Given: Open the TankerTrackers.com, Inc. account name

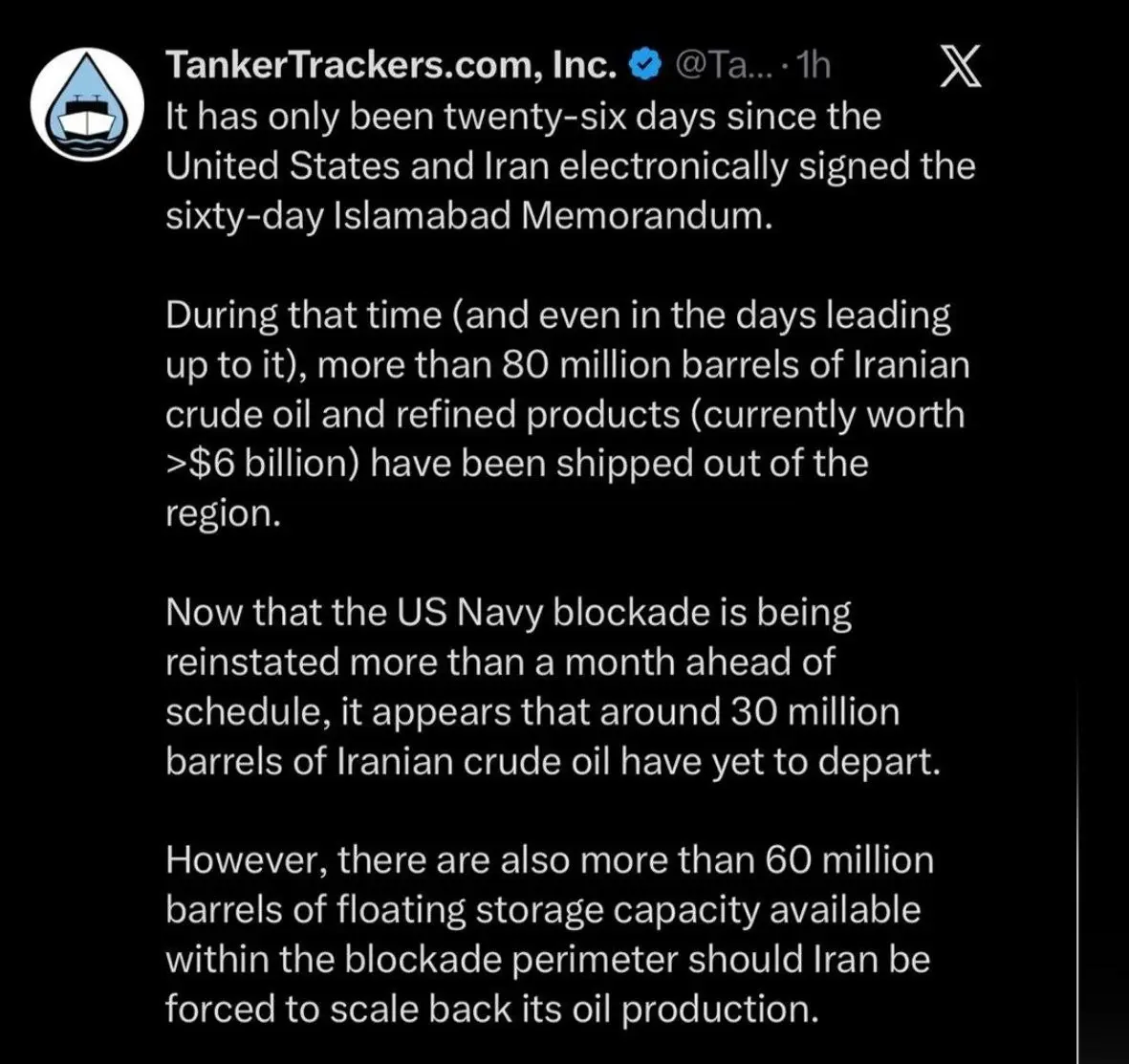Looking at the screenshot, I should (x=391, y=66).
